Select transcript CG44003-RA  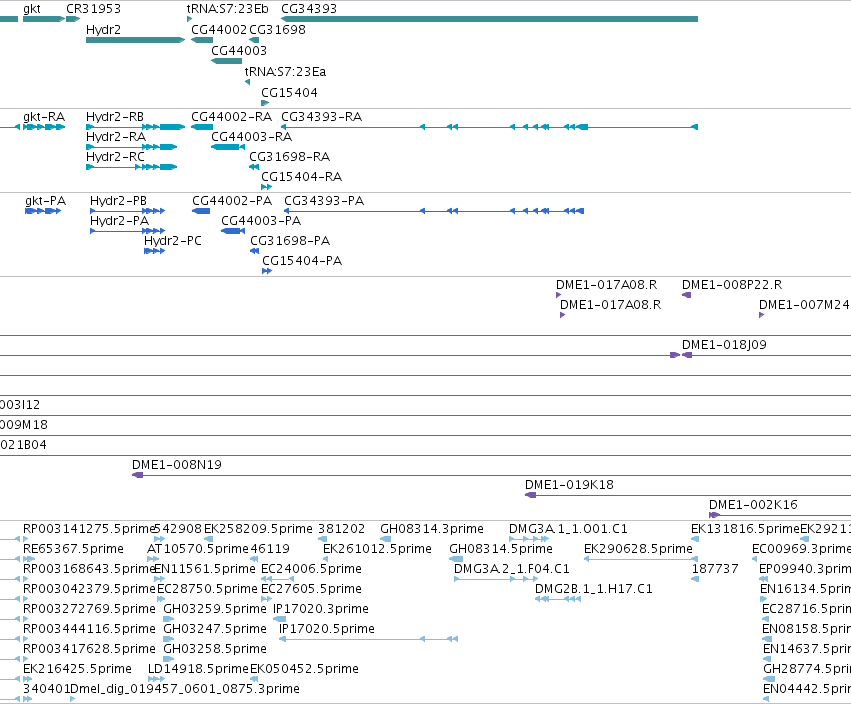[226, 147]
